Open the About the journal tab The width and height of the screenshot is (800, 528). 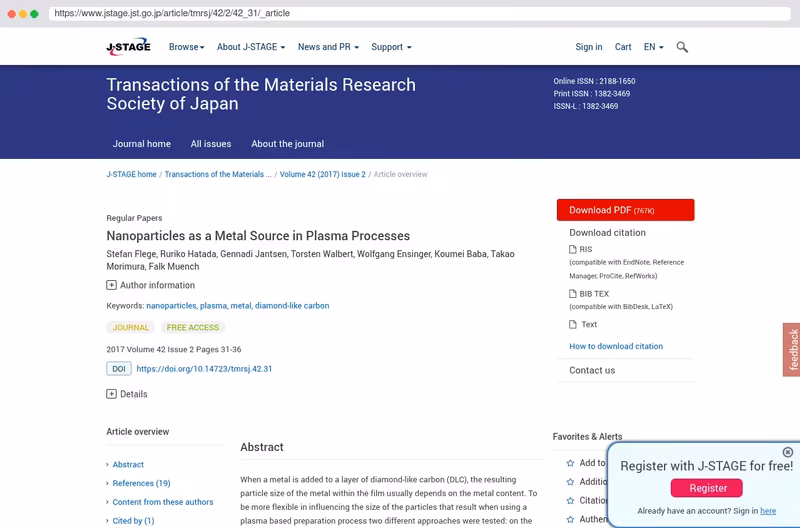click(287, 144)
